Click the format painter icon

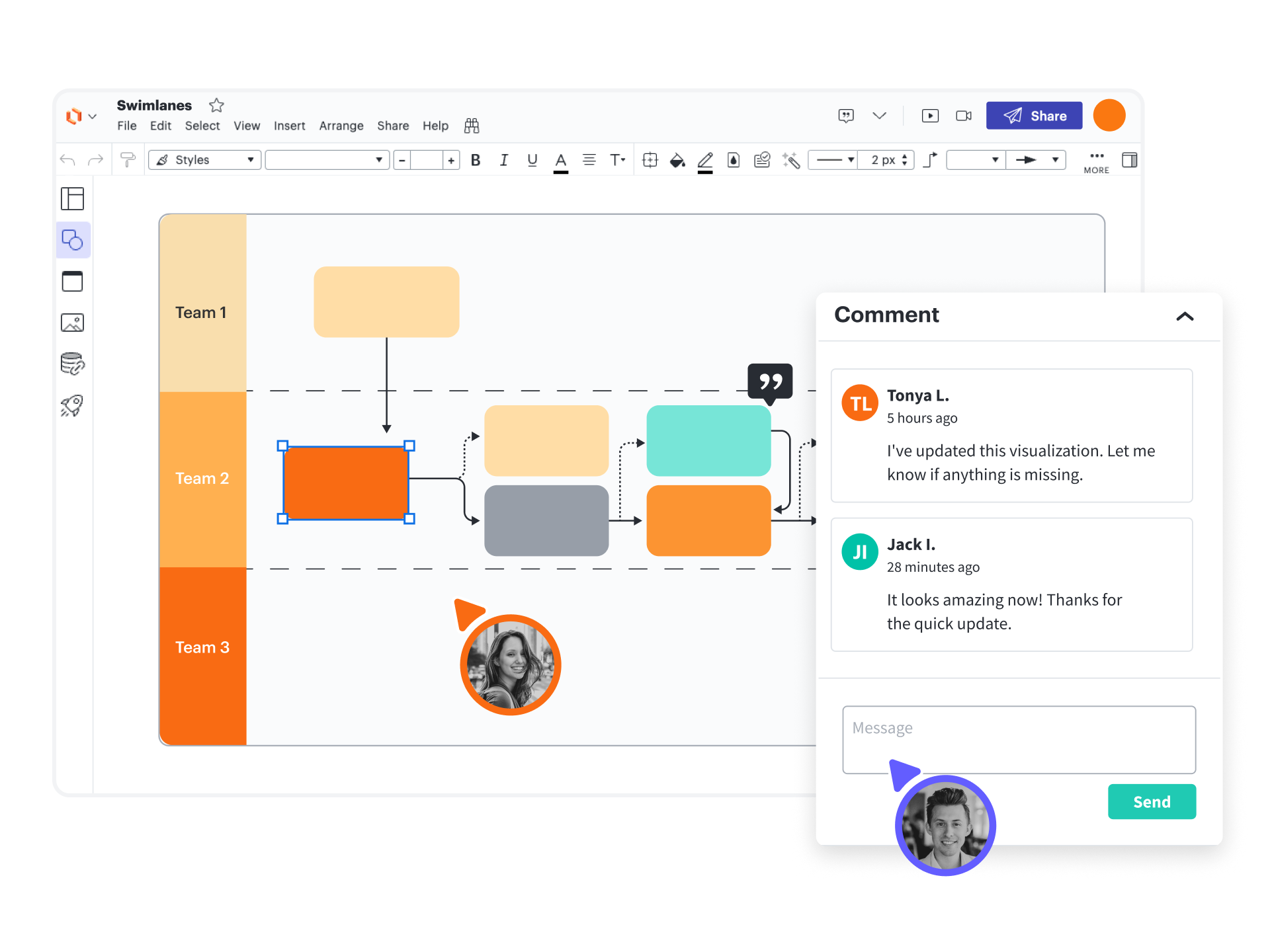(x=128, y=160)
